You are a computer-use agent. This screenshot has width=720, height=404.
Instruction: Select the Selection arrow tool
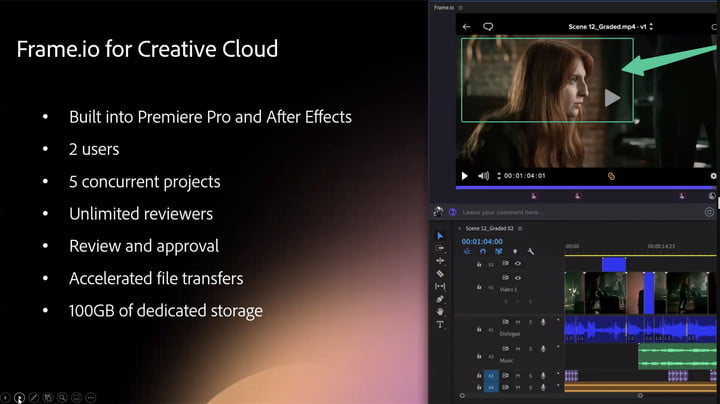click(x=440, y=236)
